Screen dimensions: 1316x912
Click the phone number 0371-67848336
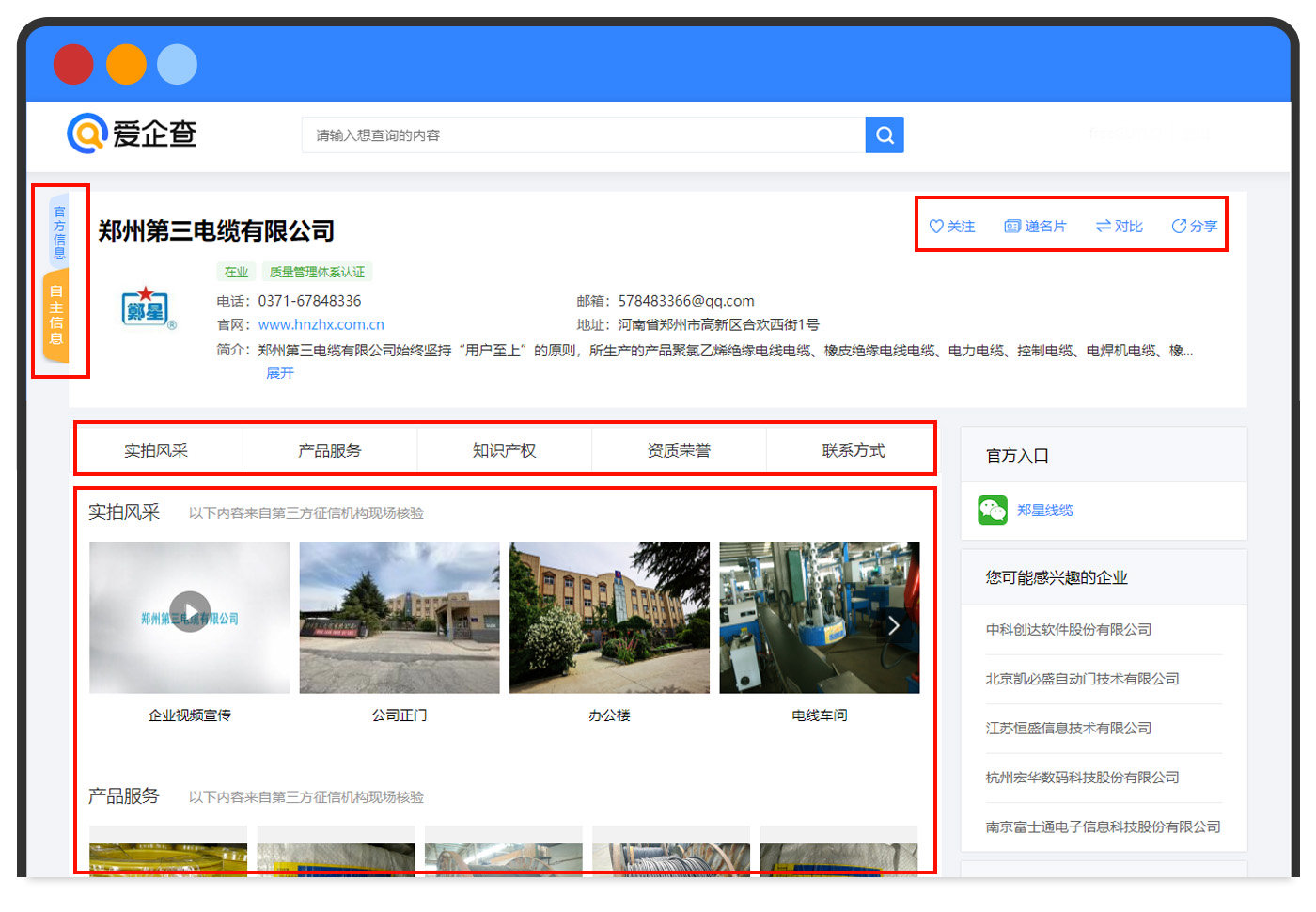[x=309, y=301]
